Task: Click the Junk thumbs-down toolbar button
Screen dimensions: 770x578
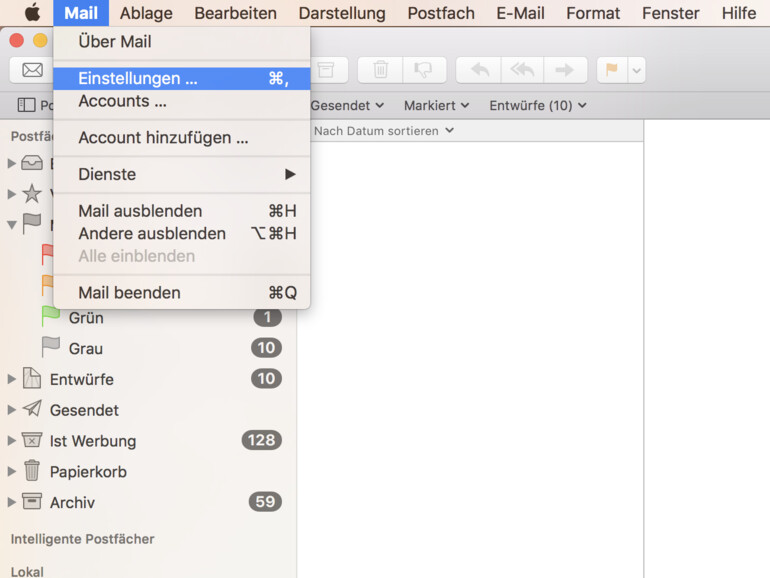Action: (424, 70)
